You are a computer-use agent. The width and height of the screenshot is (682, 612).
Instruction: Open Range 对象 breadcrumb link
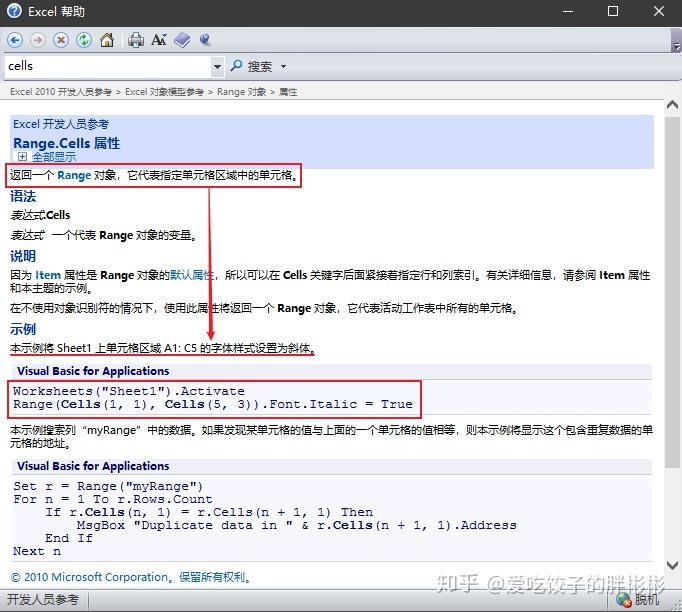click(241, 92)
